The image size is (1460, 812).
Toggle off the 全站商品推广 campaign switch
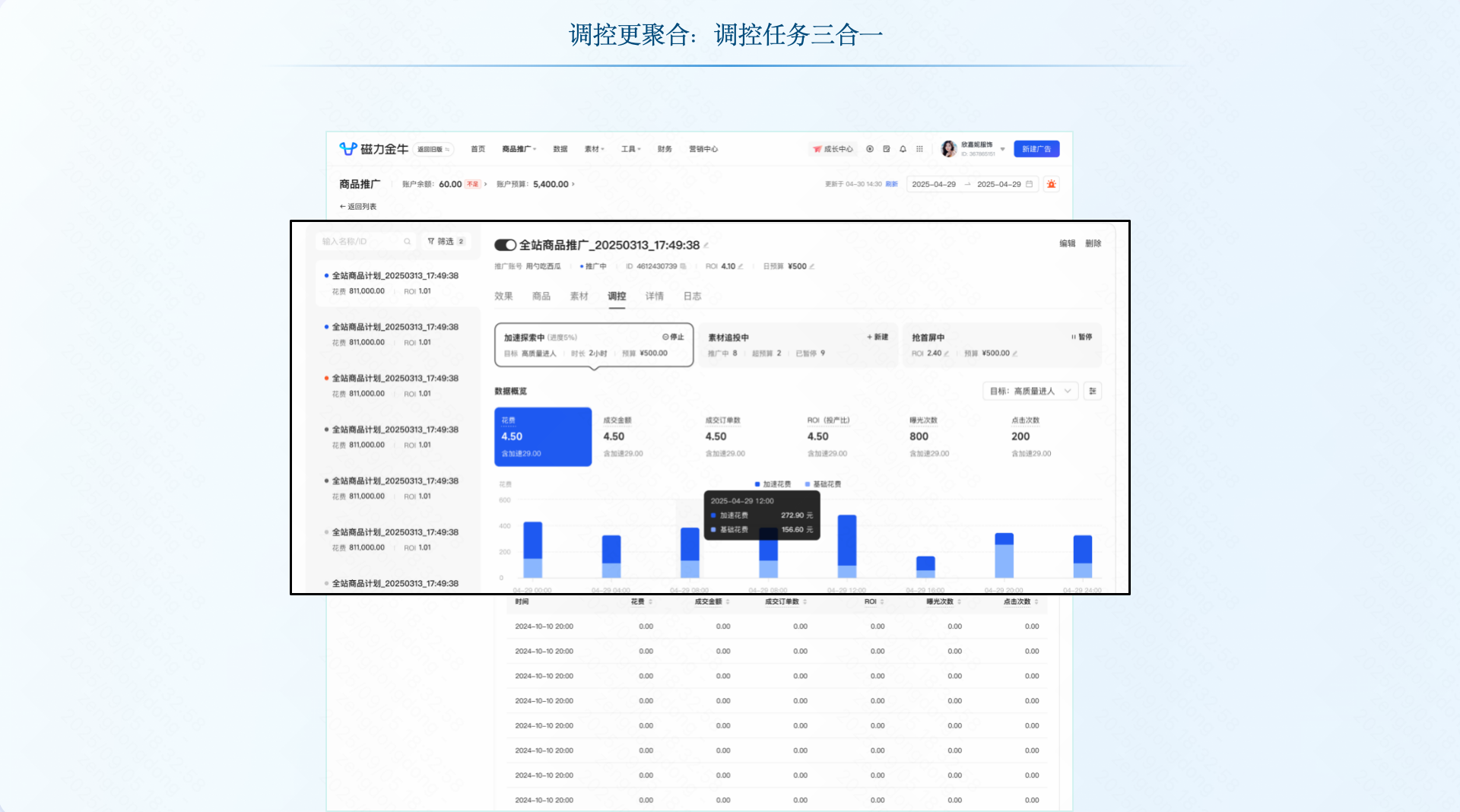click(x=505, y=246)
